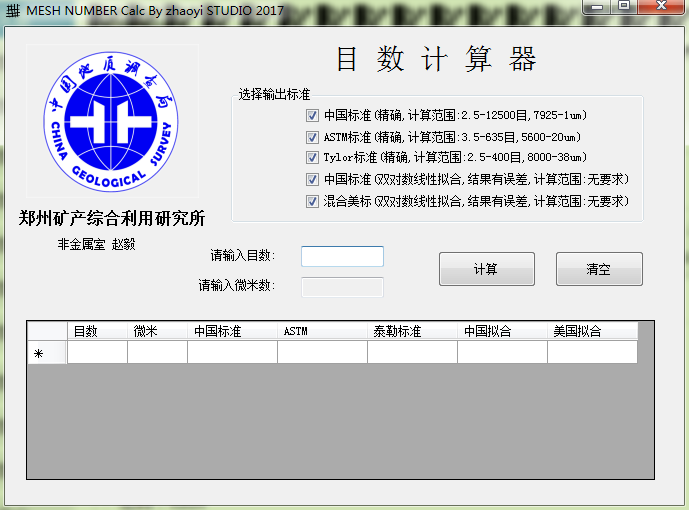Select the 目数 column header

click(x=97, y=331)
